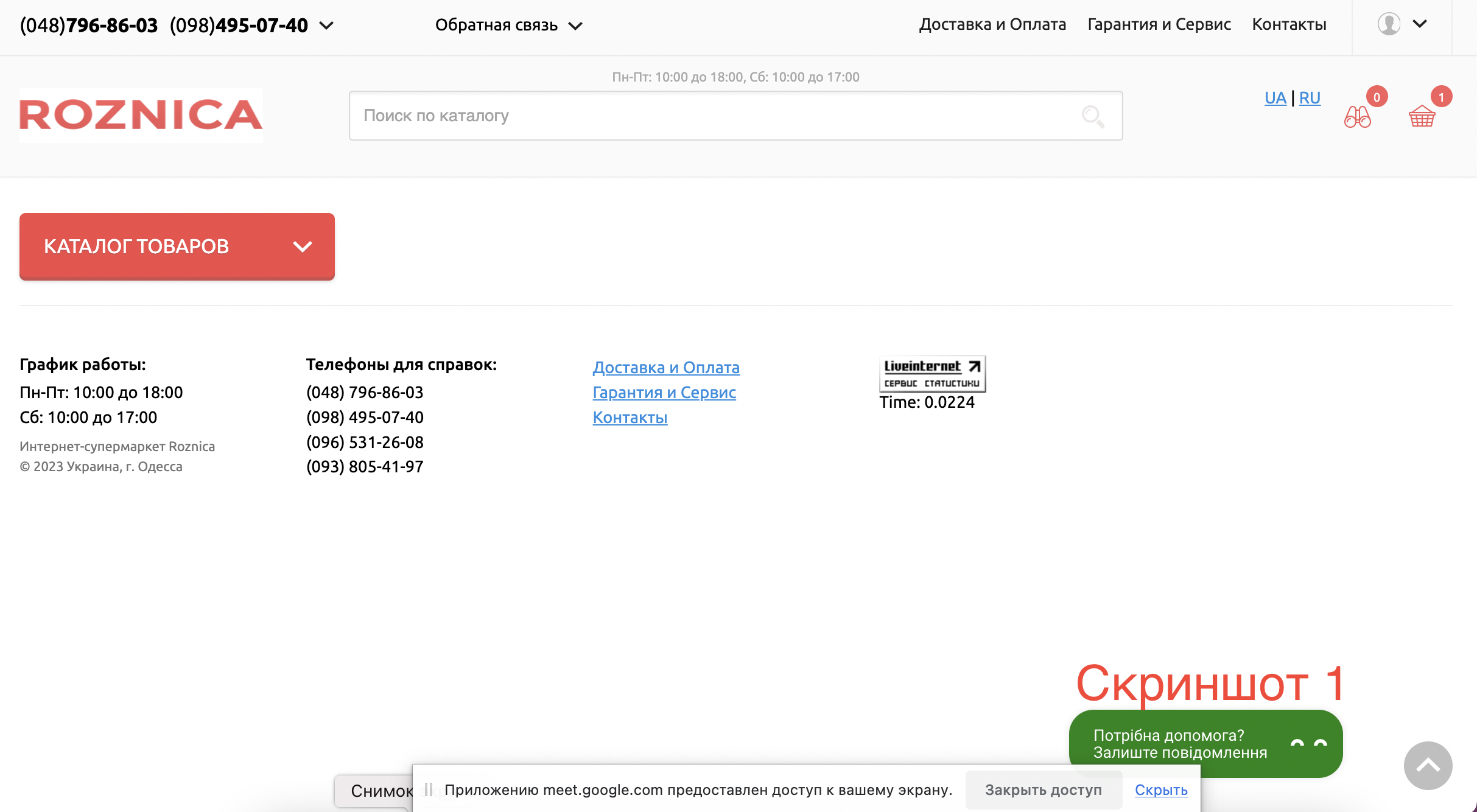Screen dimensions: 1477x812
Task: Open the binoculars compare icon
Action: point(1357,116)
